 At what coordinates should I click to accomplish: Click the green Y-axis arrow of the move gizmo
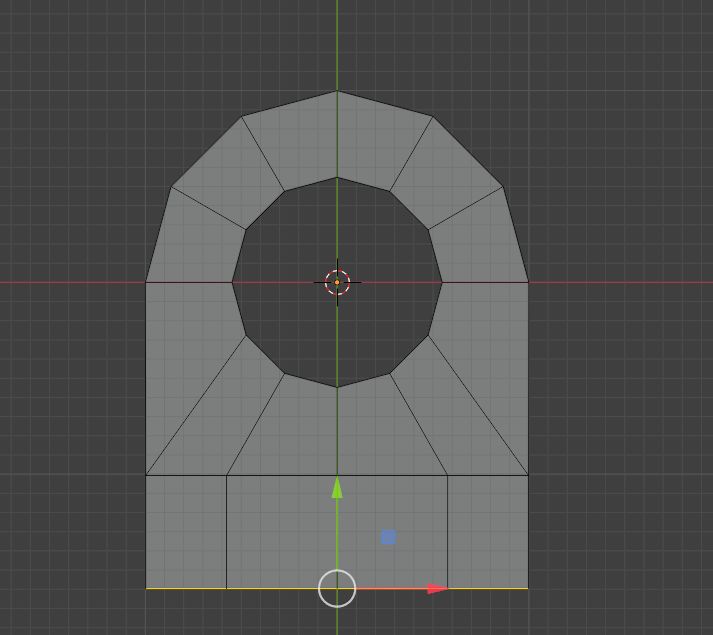point(337,488)
